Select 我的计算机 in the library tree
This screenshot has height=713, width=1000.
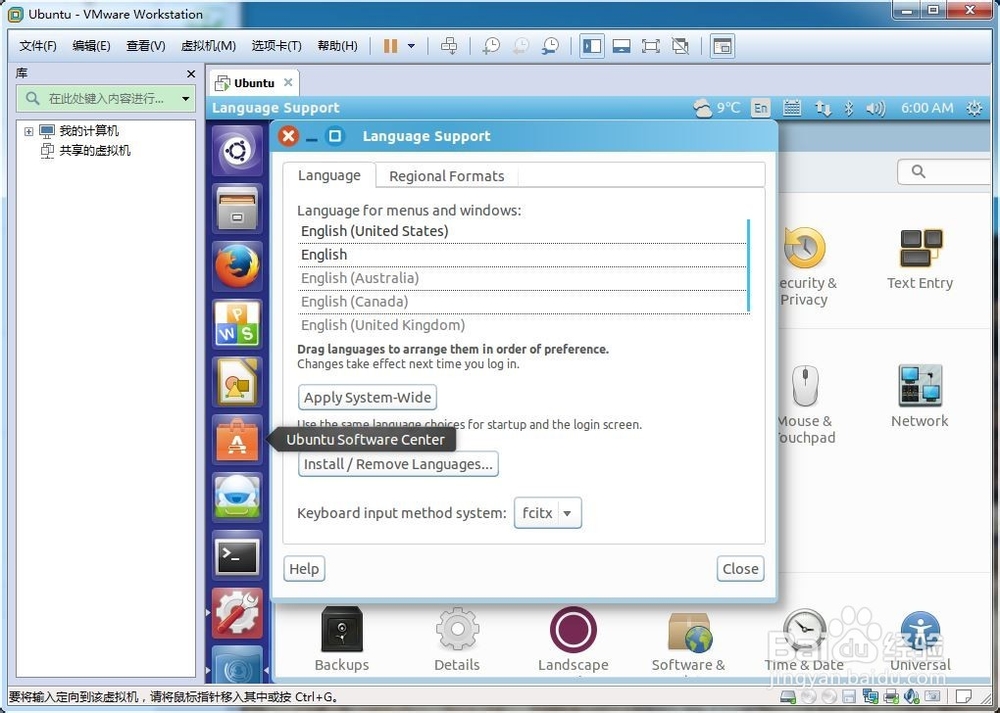pyautogui.click(x=89, y=131)
